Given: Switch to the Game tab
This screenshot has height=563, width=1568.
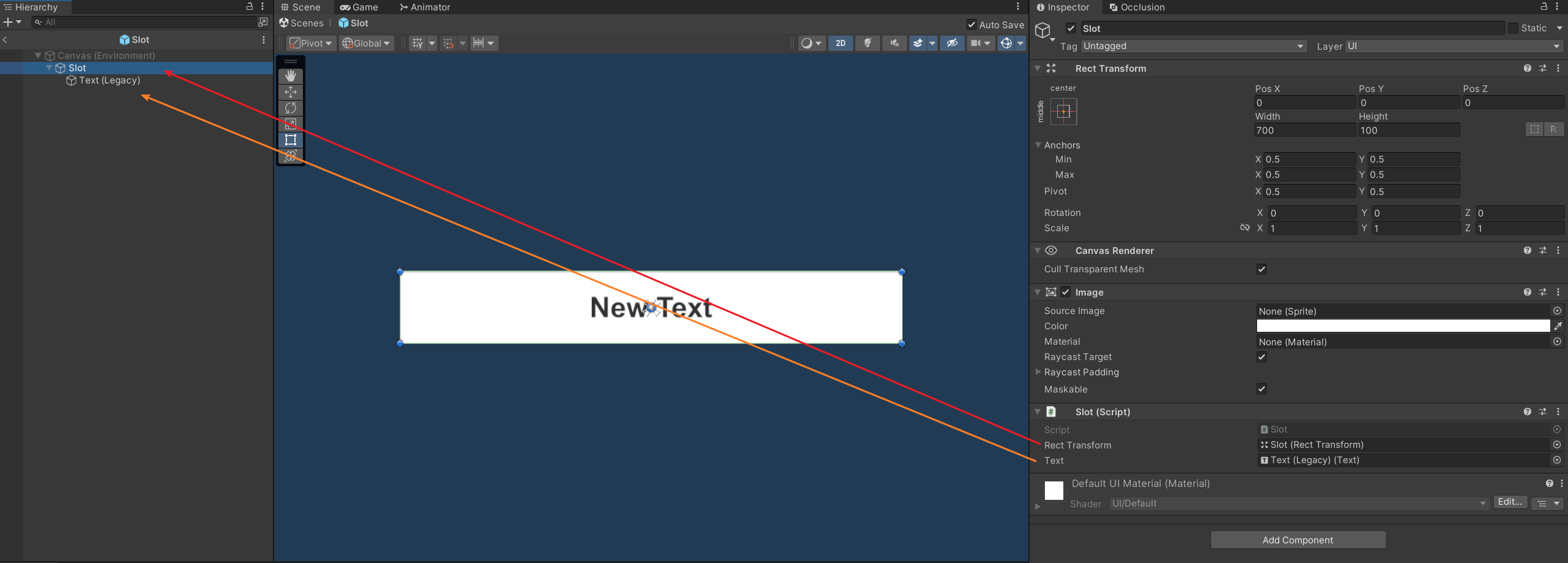Looking at the screenshot, I should [x=359, y=7].
